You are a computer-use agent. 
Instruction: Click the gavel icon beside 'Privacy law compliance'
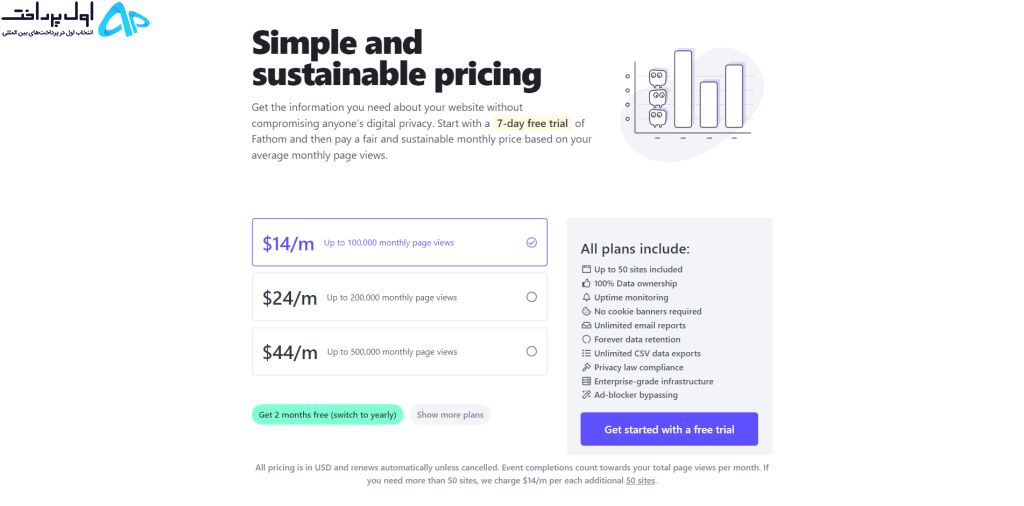[586, 367]
